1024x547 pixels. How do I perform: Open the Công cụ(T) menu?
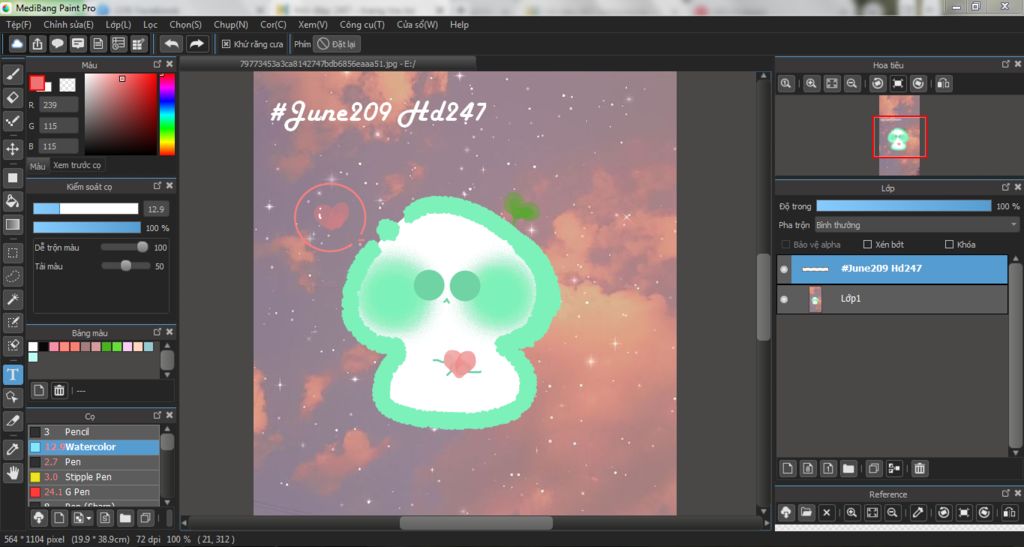(362, 24)
